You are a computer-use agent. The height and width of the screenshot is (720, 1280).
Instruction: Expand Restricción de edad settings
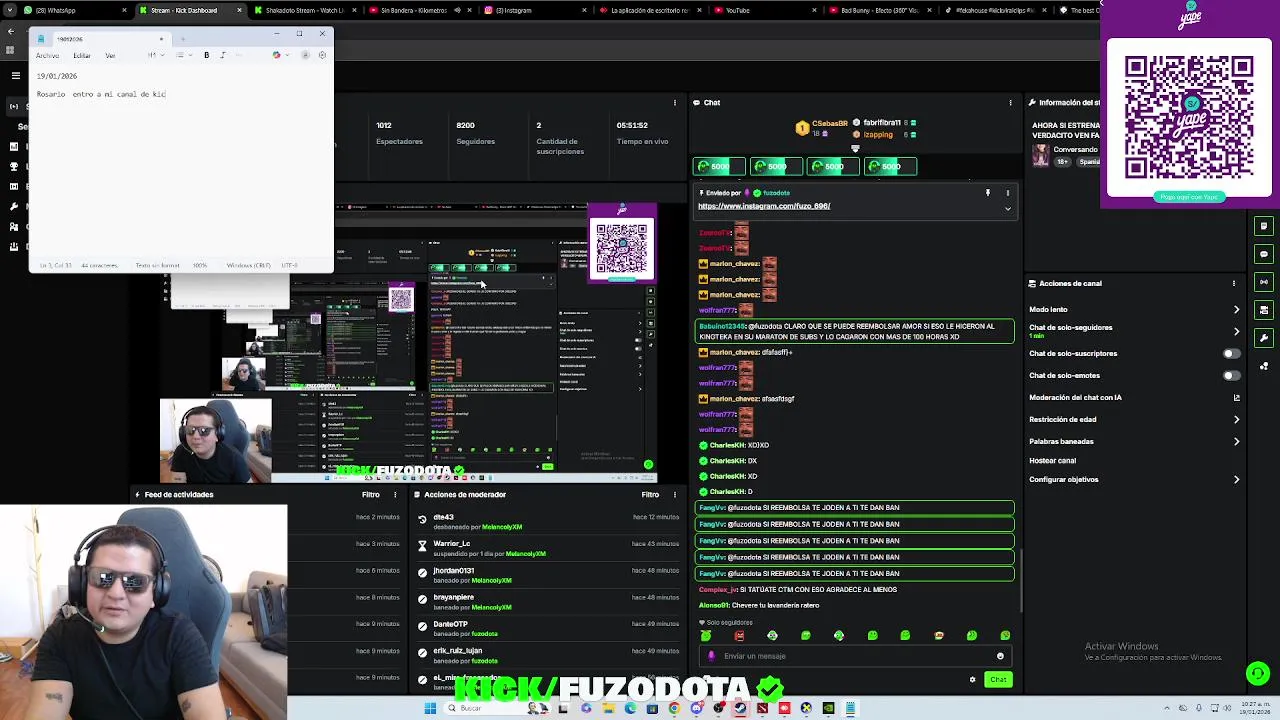[x=1236, y=419]
